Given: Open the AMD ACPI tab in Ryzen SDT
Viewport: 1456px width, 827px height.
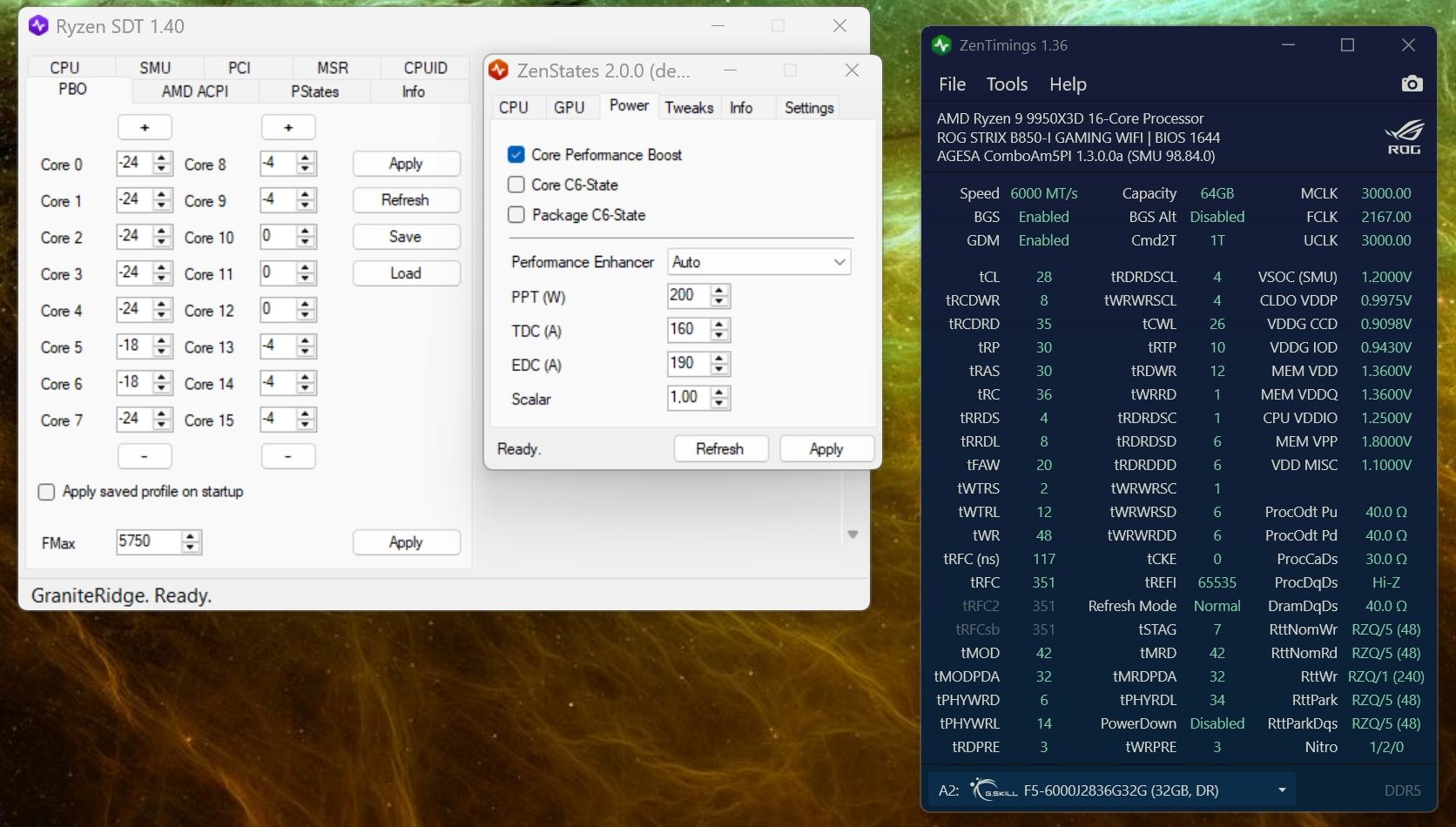Looking at the screenshot, I should click(195, 91).
